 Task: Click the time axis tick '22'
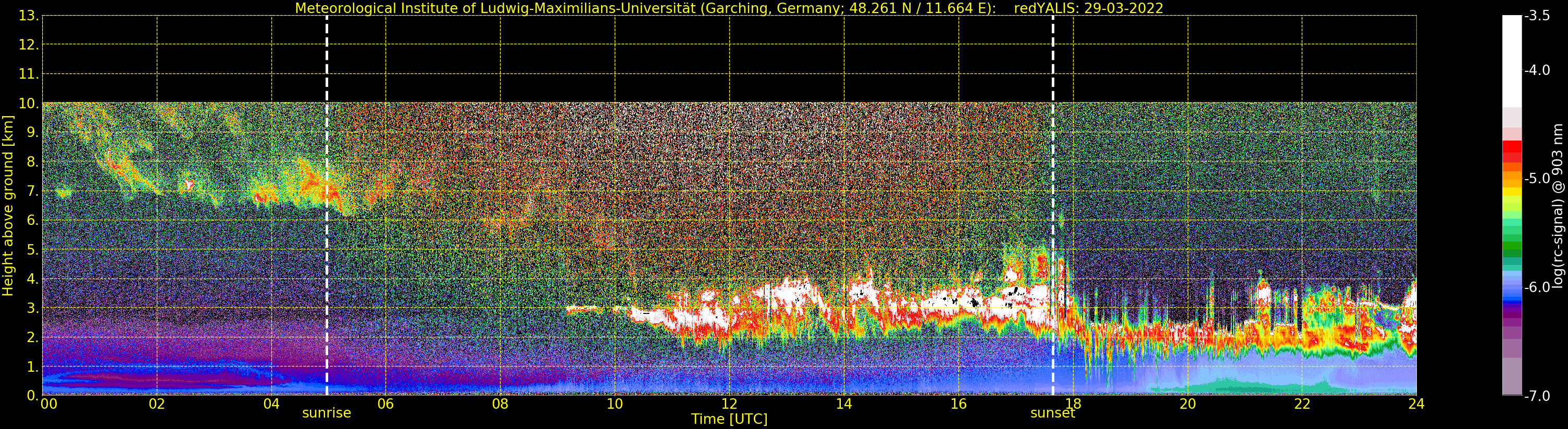click(1302, 404)
